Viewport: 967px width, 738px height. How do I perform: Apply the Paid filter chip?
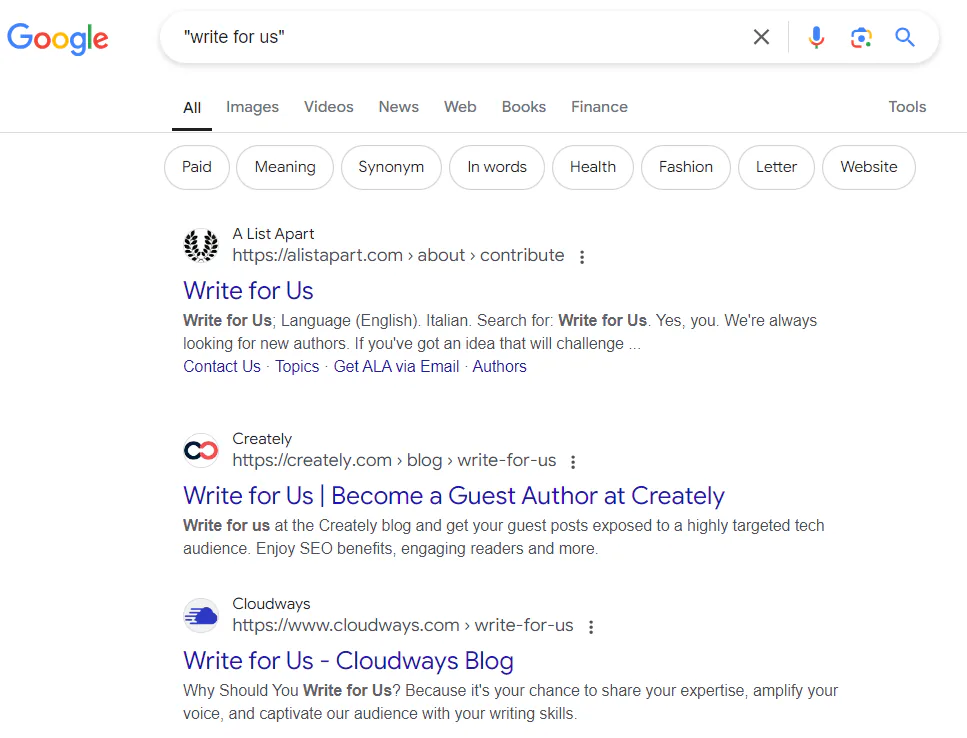tap(197, 167)
